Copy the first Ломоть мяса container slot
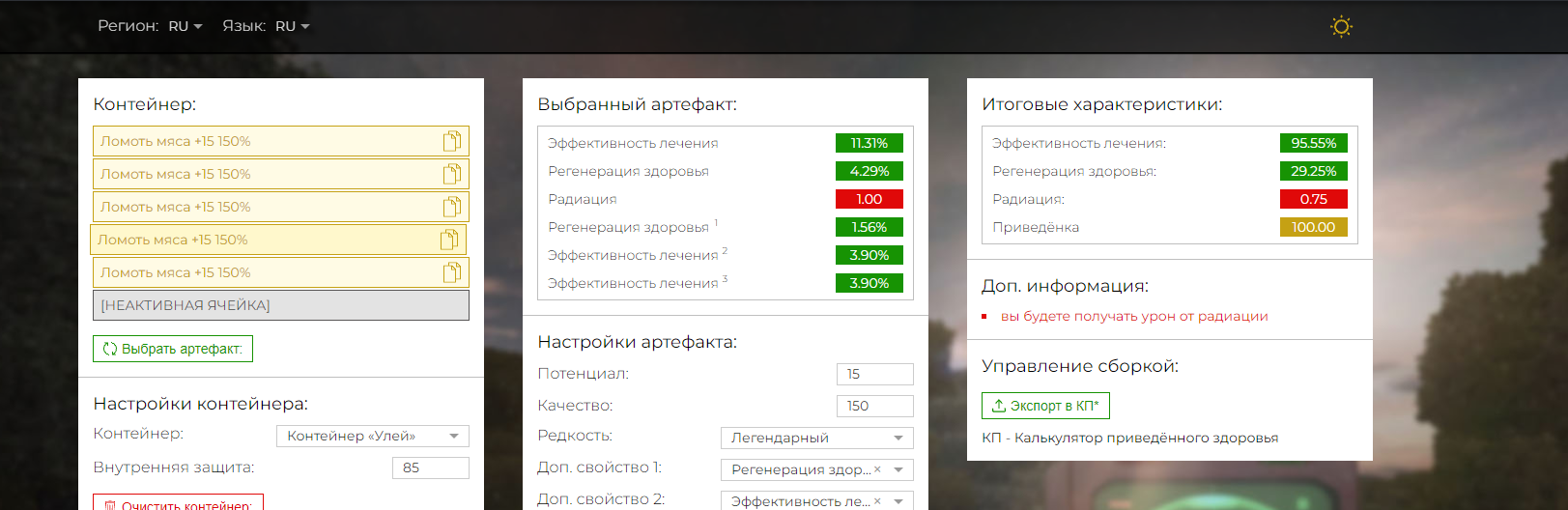1568x510 pixels. 451,142
